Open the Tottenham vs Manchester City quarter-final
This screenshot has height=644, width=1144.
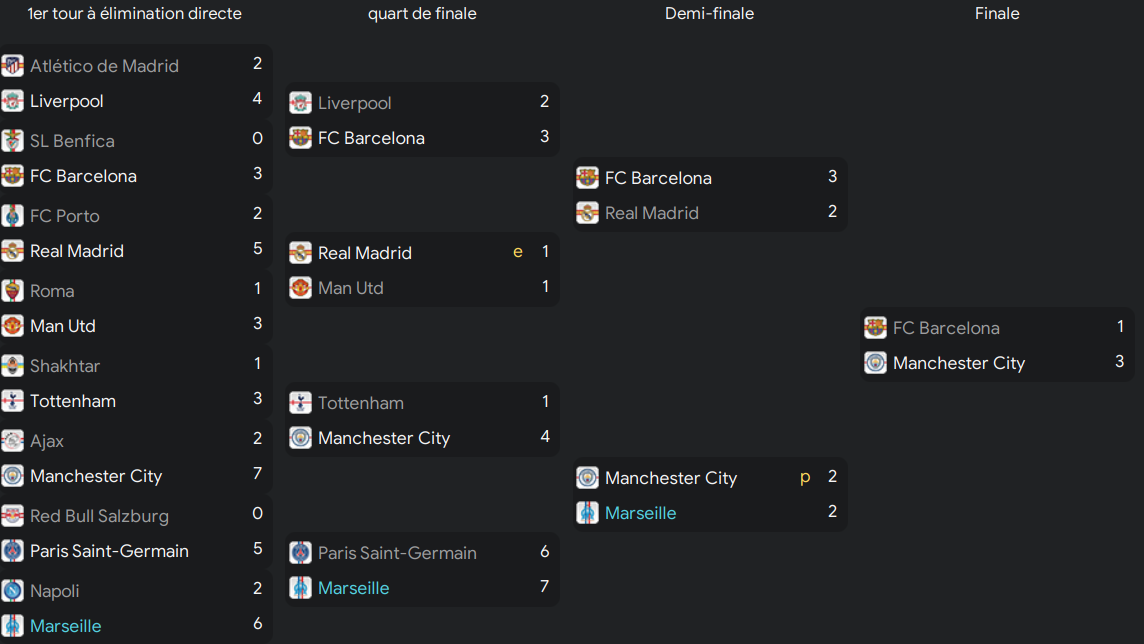(422, 420)
